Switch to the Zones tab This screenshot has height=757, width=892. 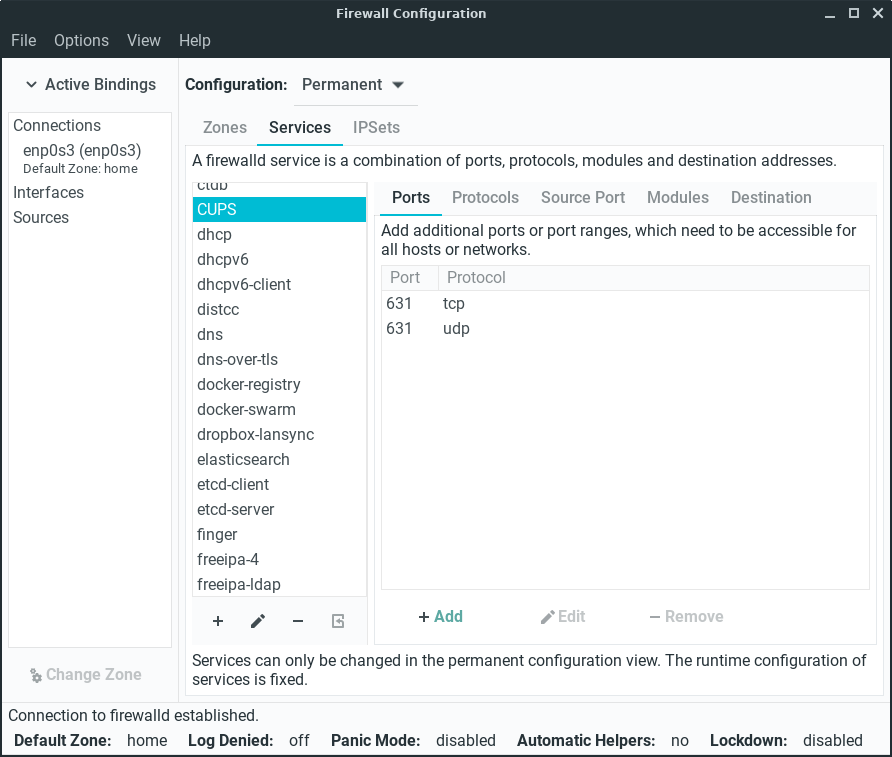[224, 127]
